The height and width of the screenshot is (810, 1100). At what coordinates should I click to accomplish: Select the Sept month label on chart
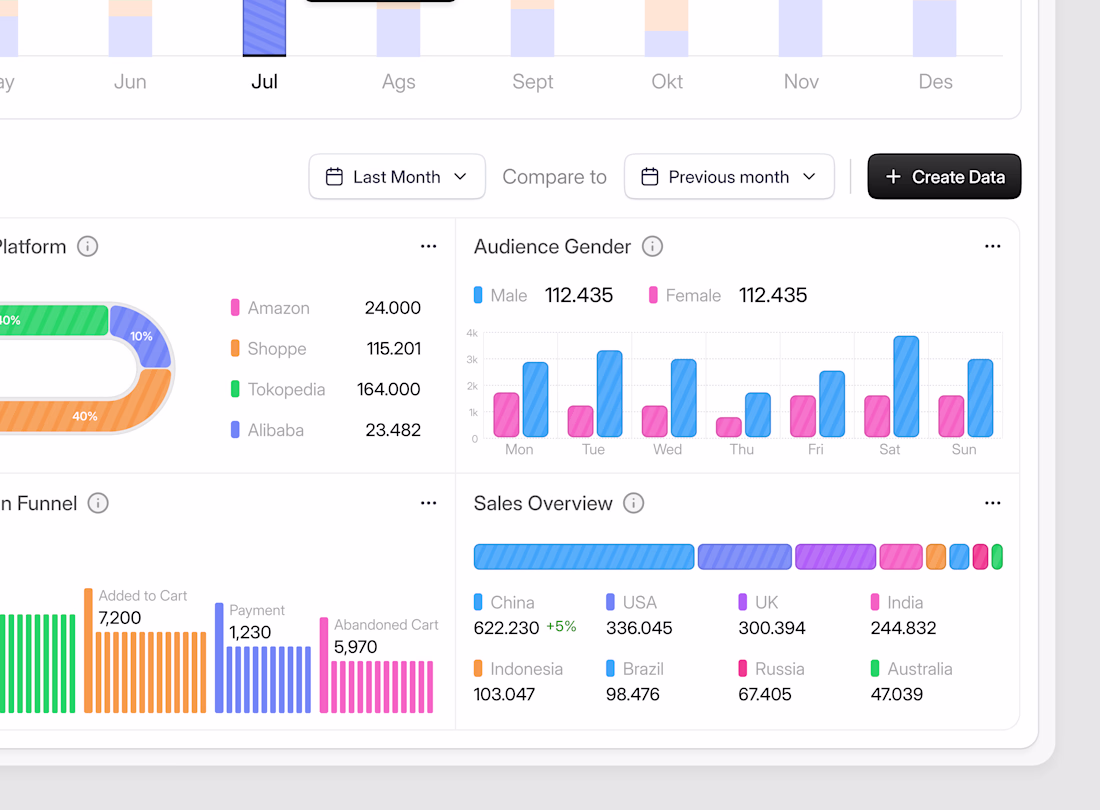532,82
